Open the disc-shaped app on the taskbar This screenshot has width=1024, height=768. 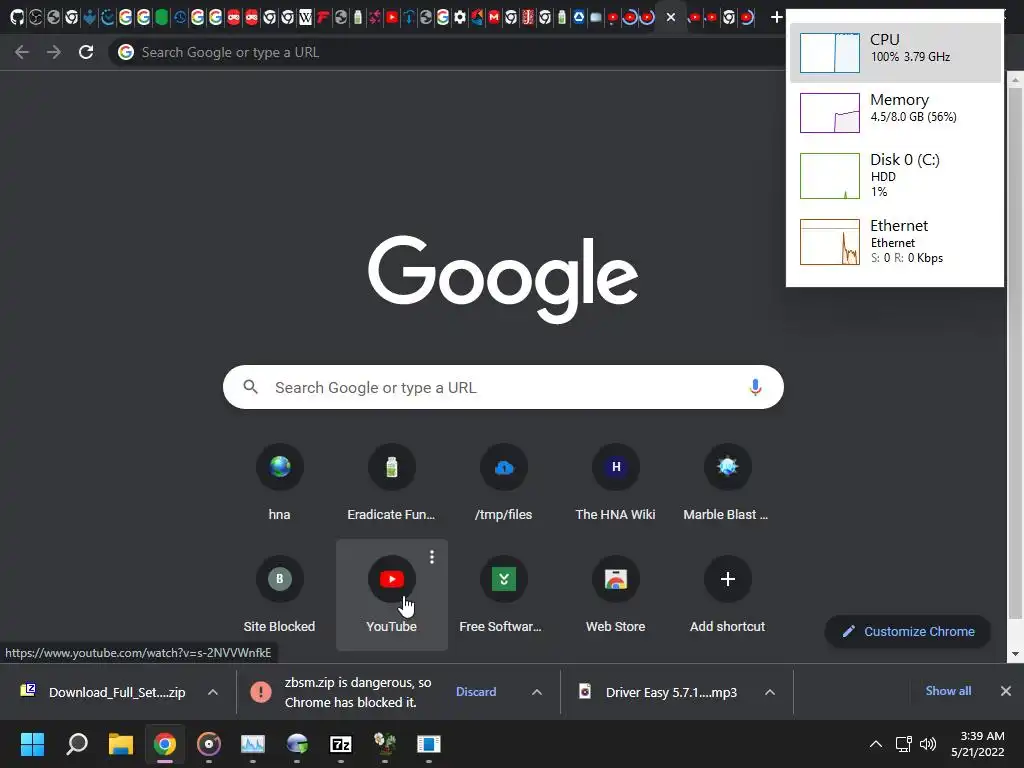[209, 744]
